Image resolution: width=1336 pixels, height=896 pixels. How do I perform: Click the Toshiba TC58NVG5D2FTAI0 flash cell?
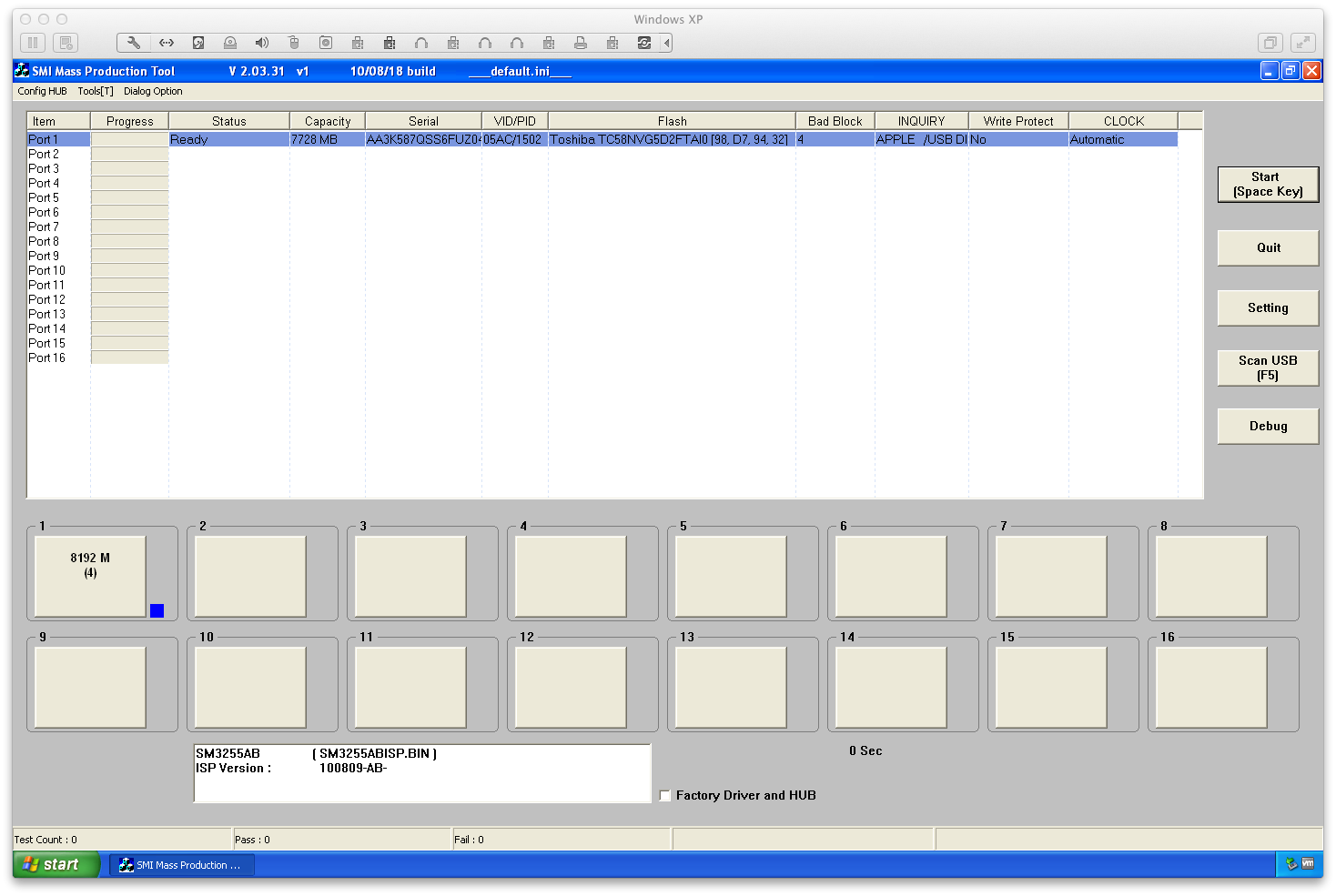(670, 139)
